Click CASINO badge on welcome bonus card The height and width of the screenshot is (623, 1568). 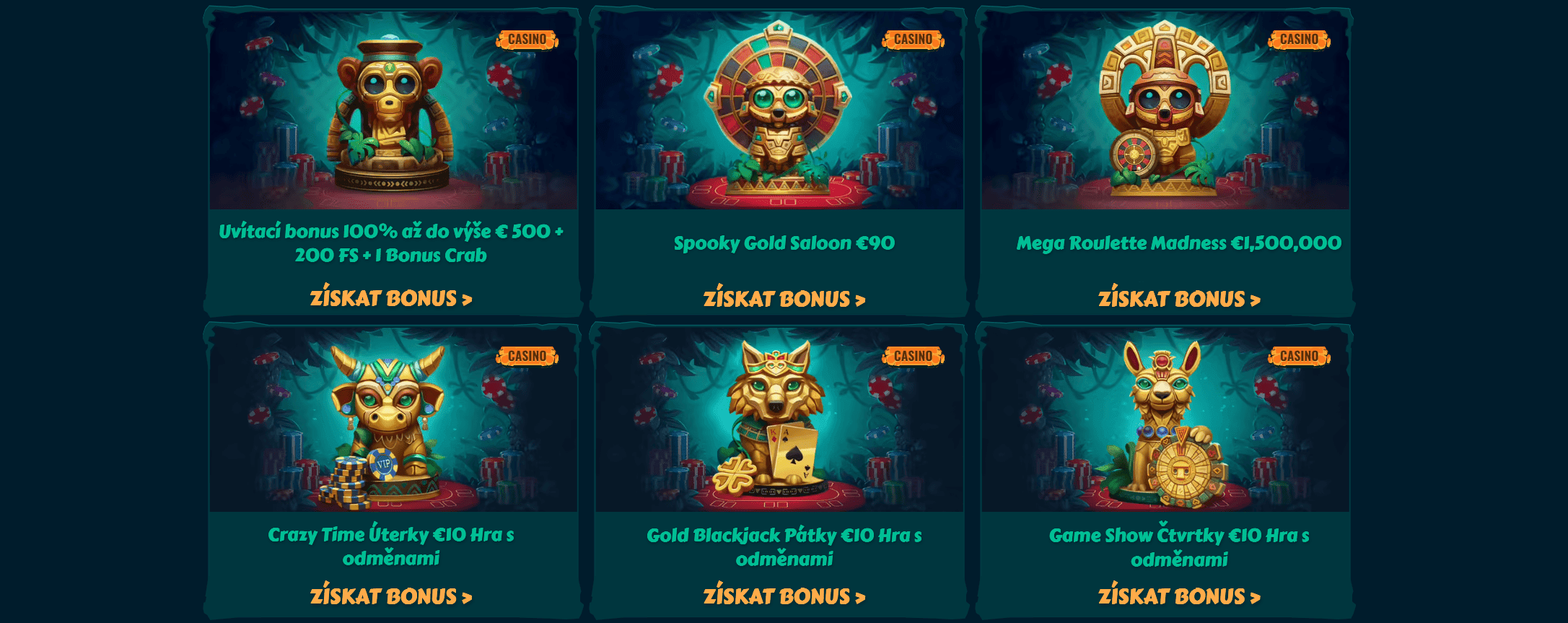(x=527, y=40)
